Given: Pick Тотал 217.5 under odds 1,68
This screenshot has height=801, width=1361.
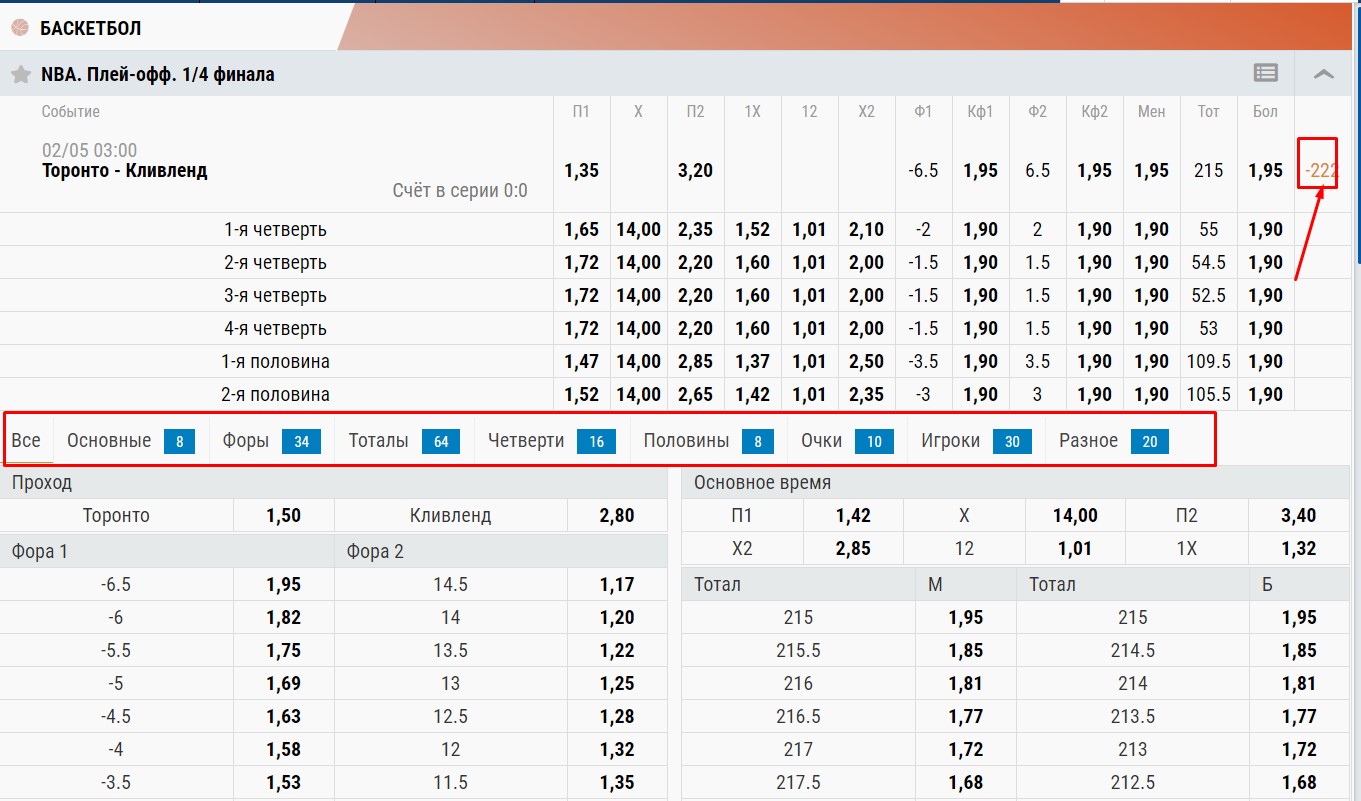Looking at the screenshot, I should coord(965,782).
